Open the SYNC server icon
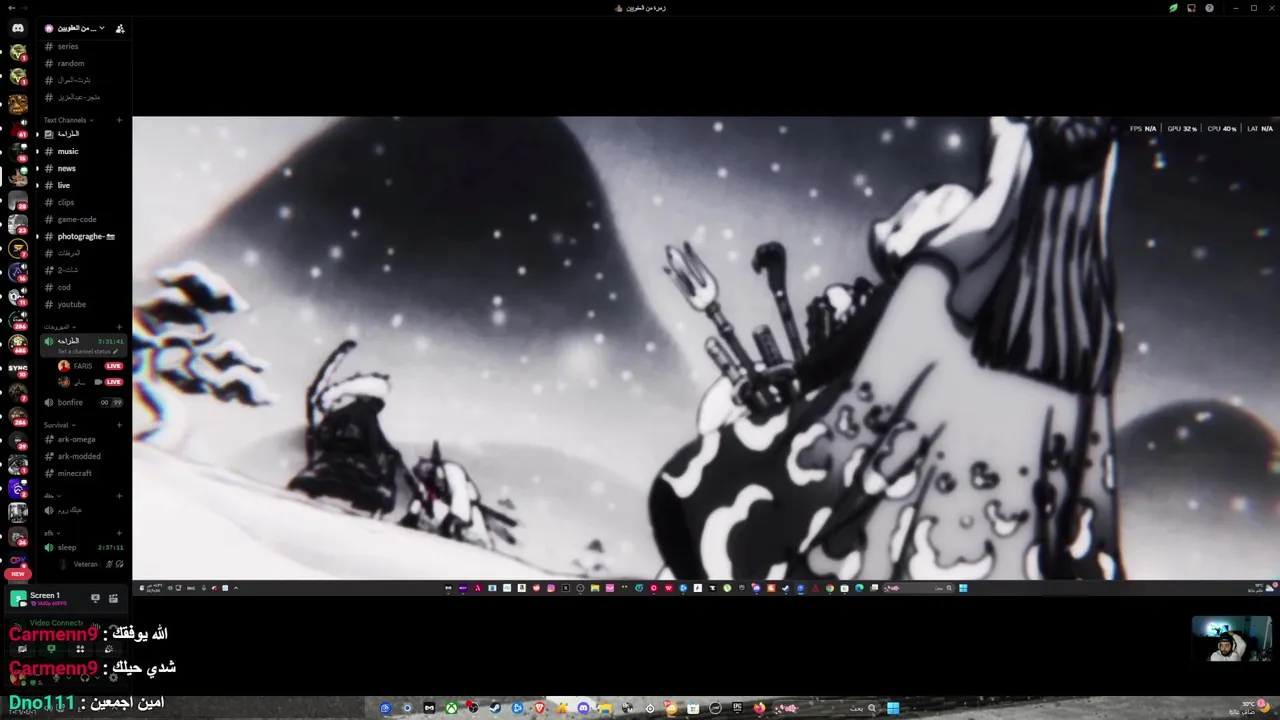This screenshot has width=1280, height=720. pos(18,368)
